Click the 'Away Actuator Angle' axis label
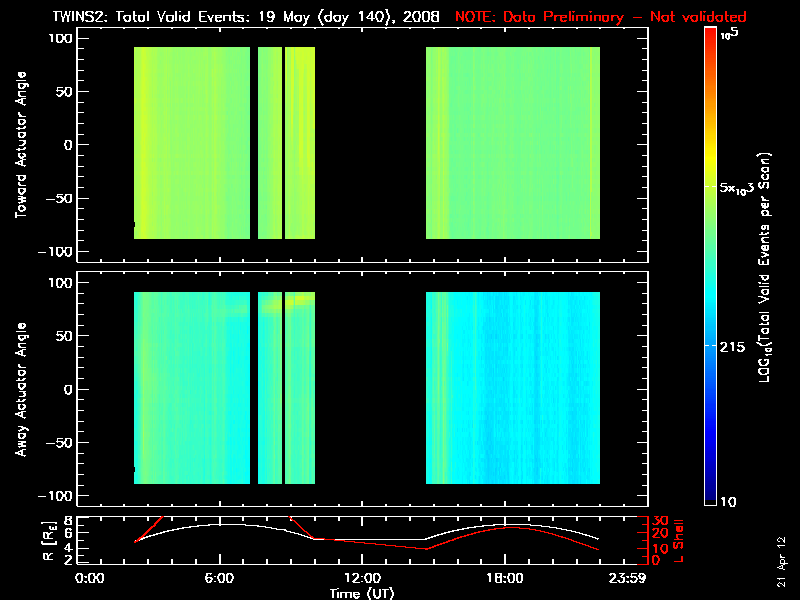The image size is (800, 600). pos(18,389)
